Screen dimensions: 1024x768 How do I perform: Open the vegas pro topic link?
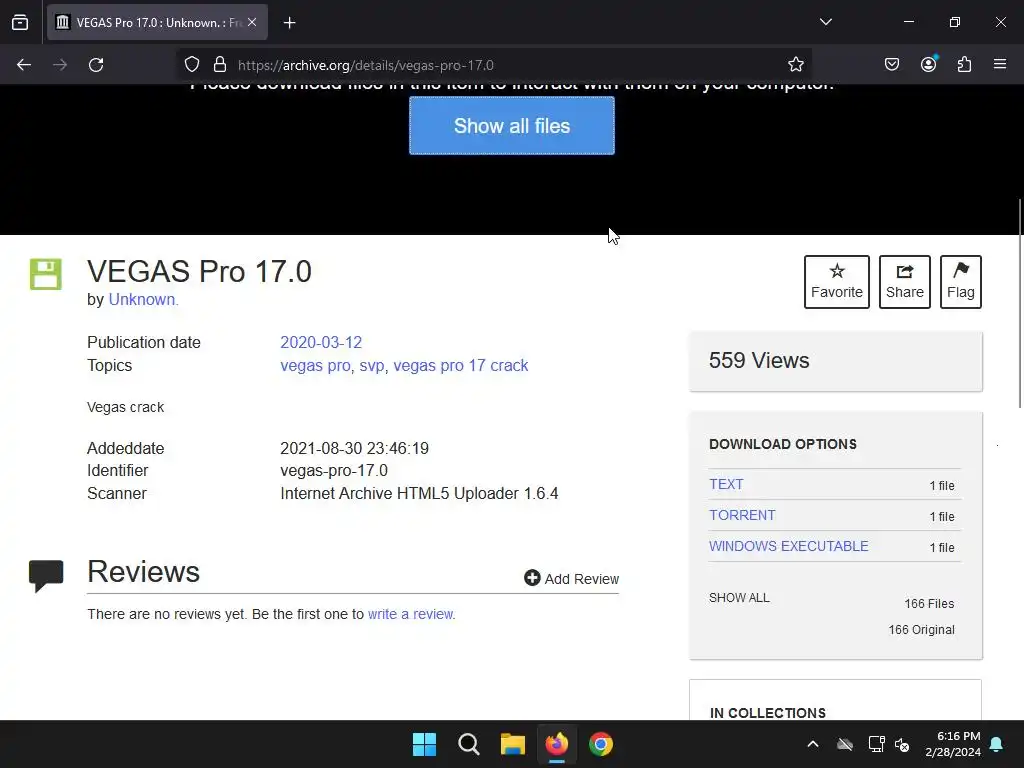[315, 365]
